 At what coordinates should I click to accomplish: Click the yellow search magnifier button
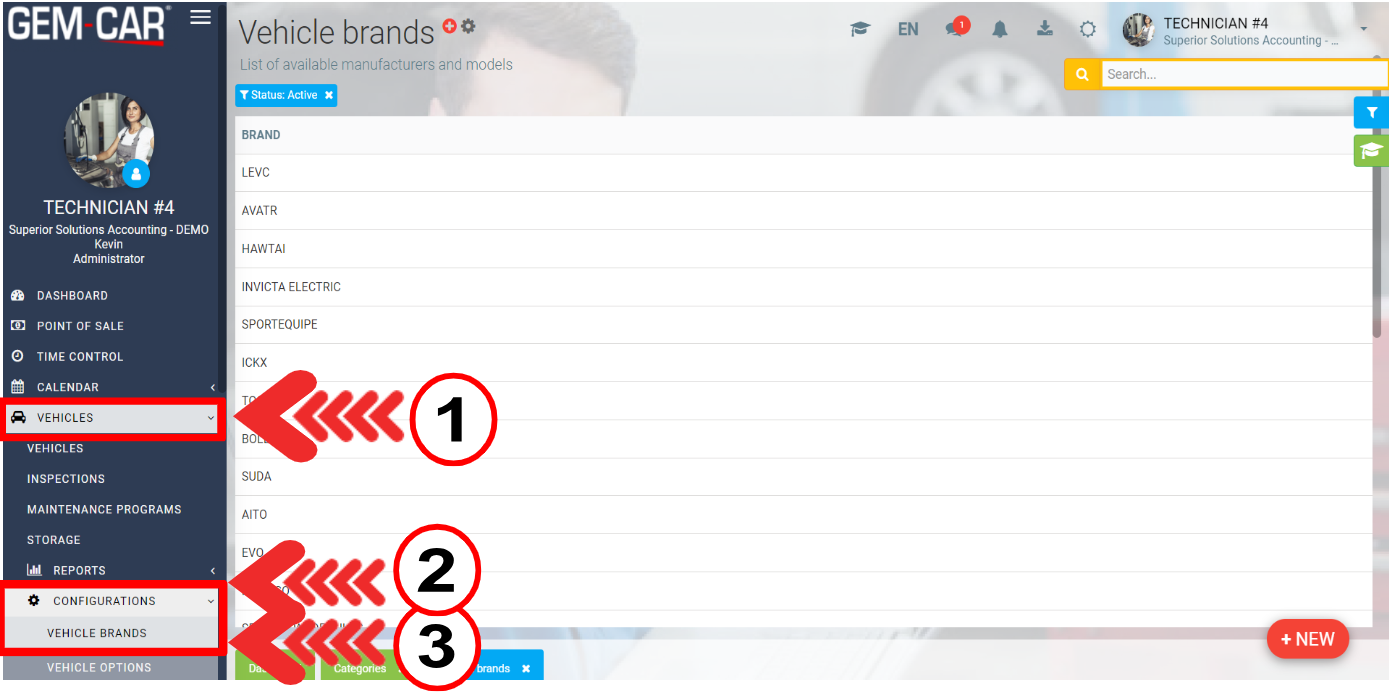(1082, 74)
